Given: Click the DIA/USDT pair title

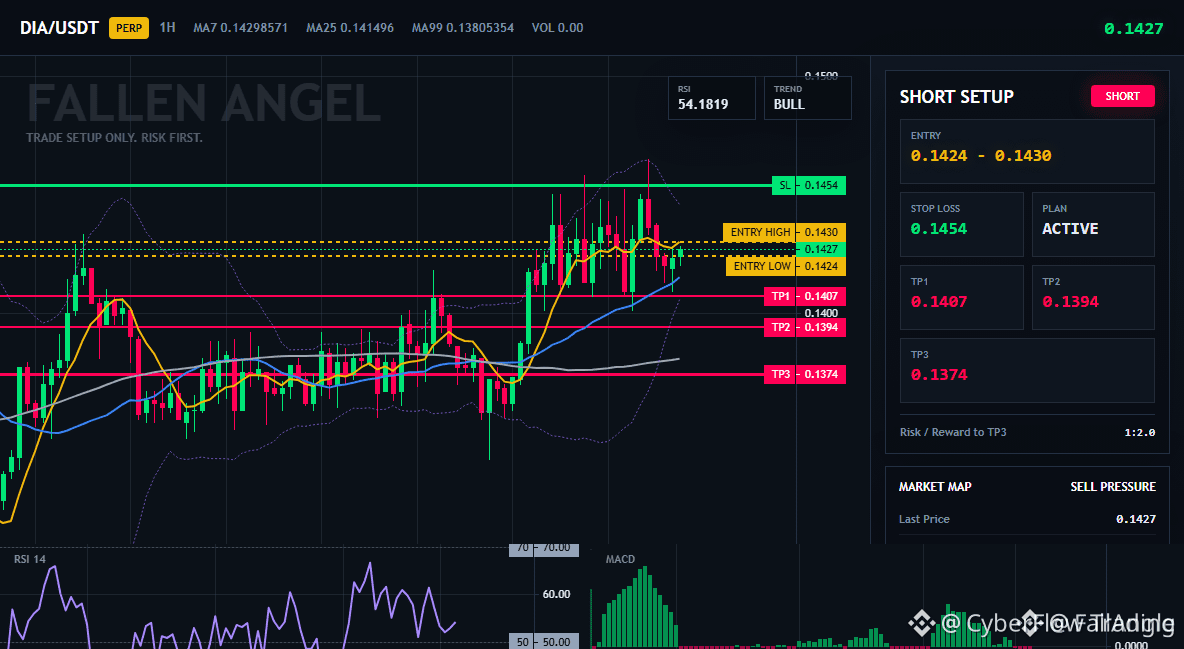Looking at the screenshot, I should (x=59, y=28).
